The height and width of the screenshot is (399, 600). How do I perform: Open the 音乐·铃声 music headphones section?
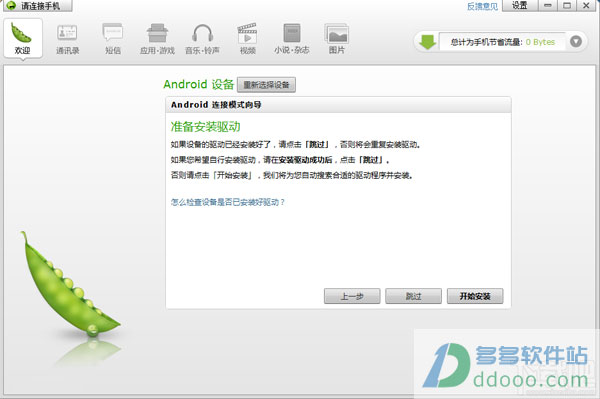[202, 39]
